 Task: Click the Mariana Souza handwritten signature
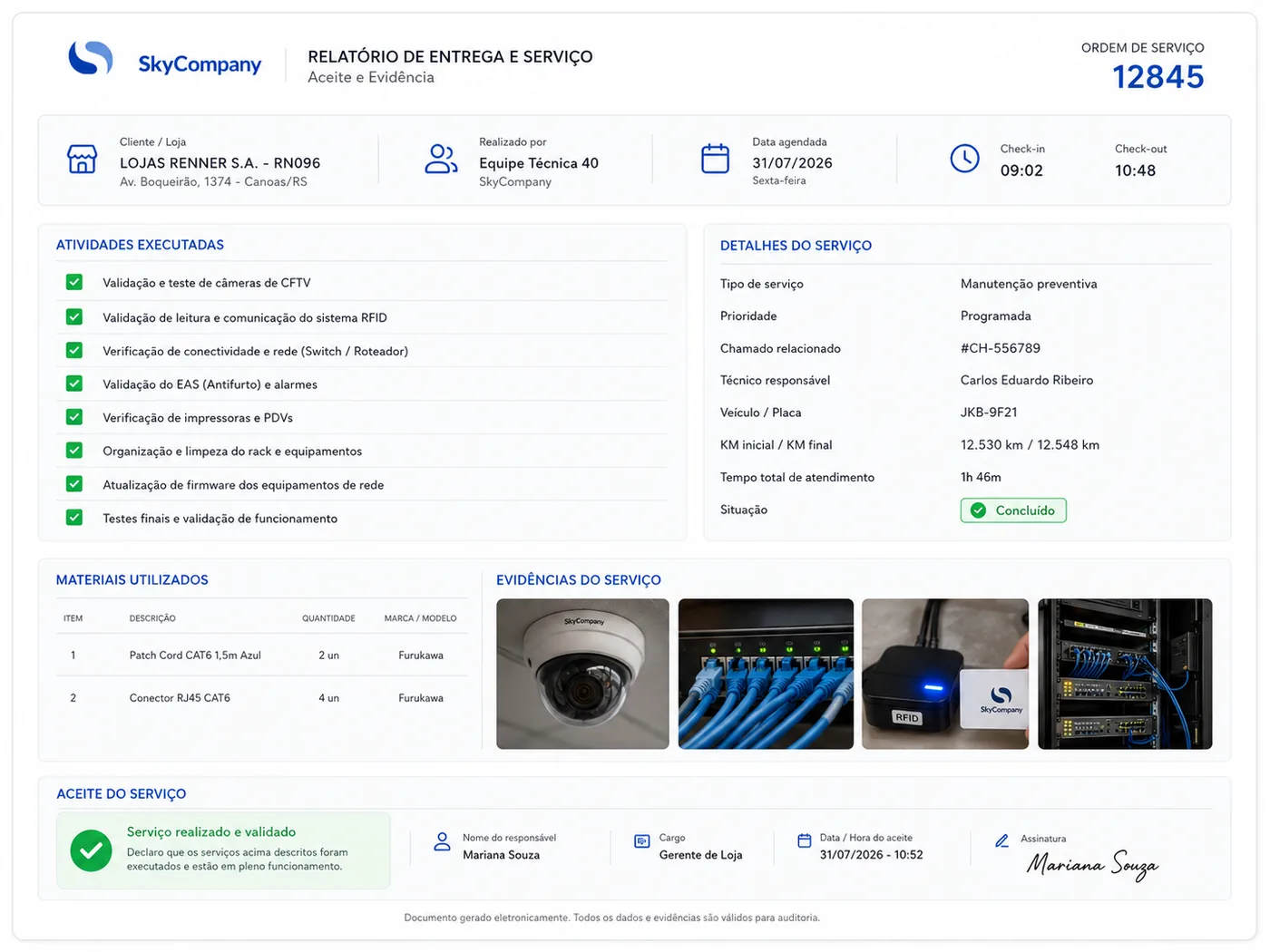(1093, 866)
